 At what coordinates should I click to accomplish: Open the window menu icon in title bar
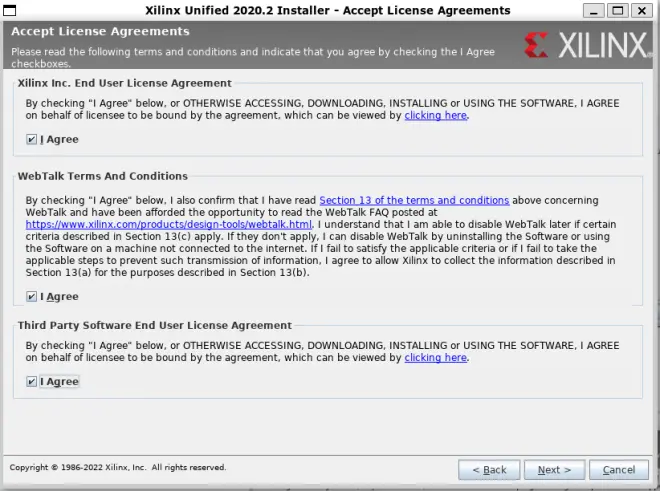pyautogui.click(x=9, y=10)
